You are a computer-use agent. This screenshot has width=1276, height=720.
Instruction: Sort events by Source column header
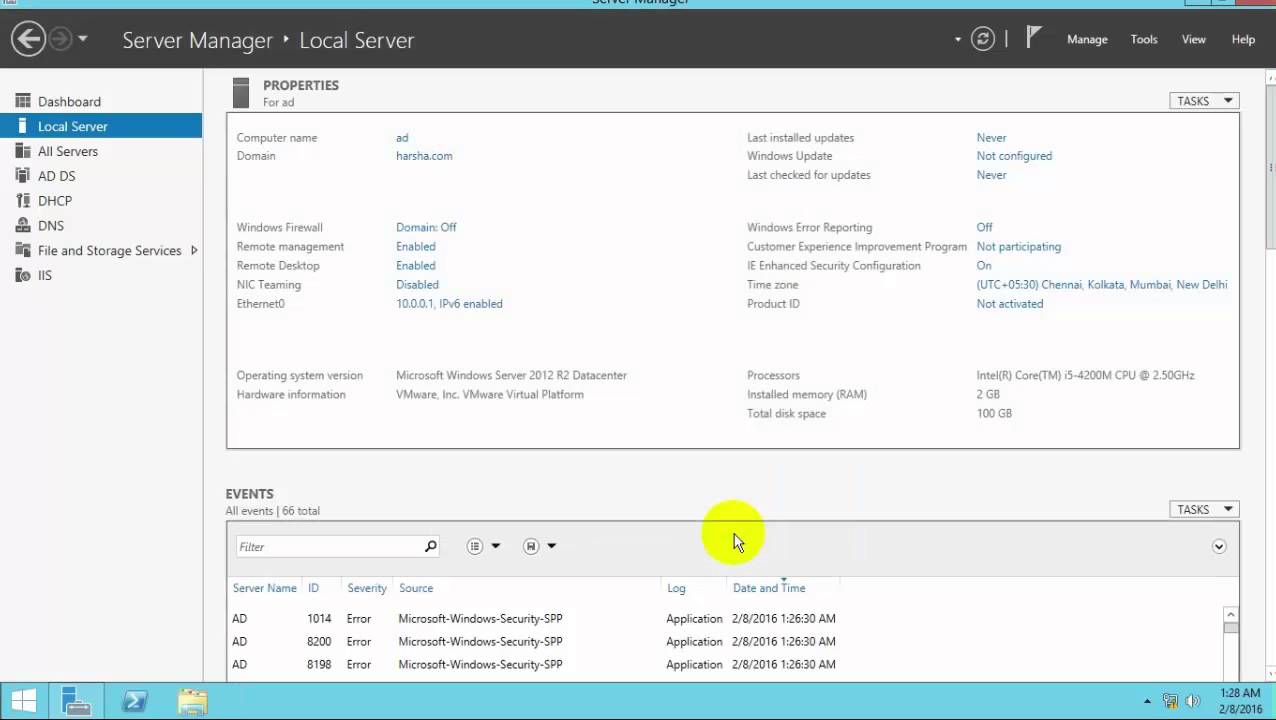click(x=416, y=588)
